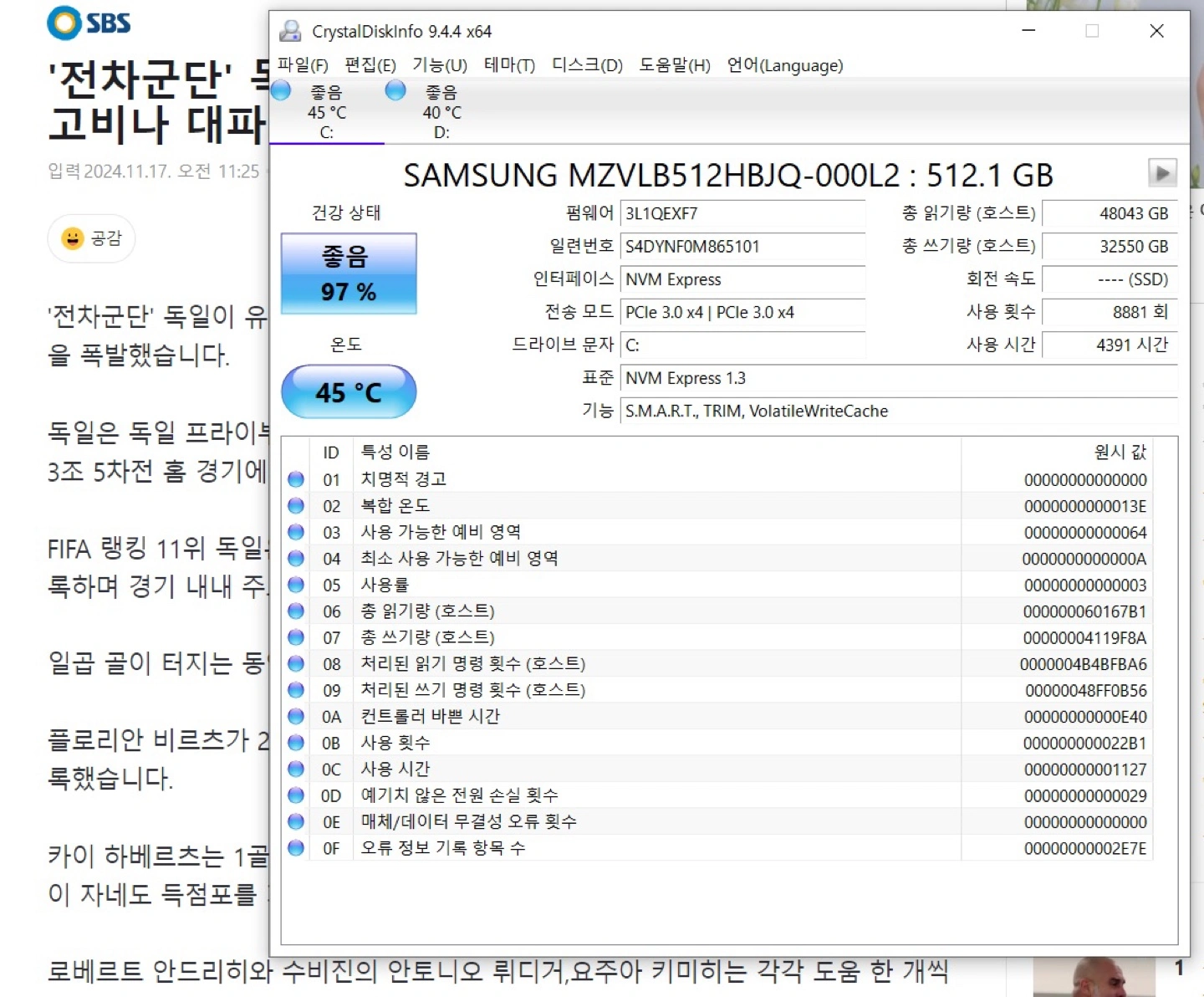1204x997 pixels.
Task: Click status dot for 09 처리된 쓰기 명령 횟수
Action: [x=296, y=690]
